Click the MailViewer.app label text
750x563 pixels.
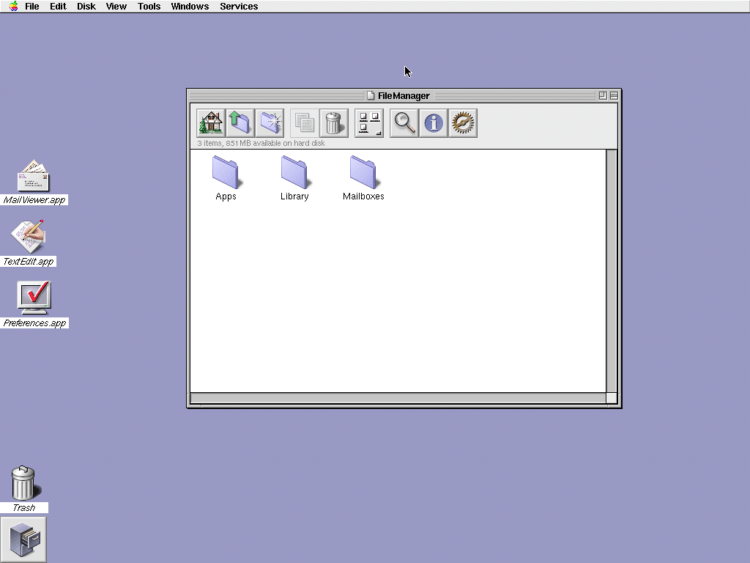tap(34, 200)
